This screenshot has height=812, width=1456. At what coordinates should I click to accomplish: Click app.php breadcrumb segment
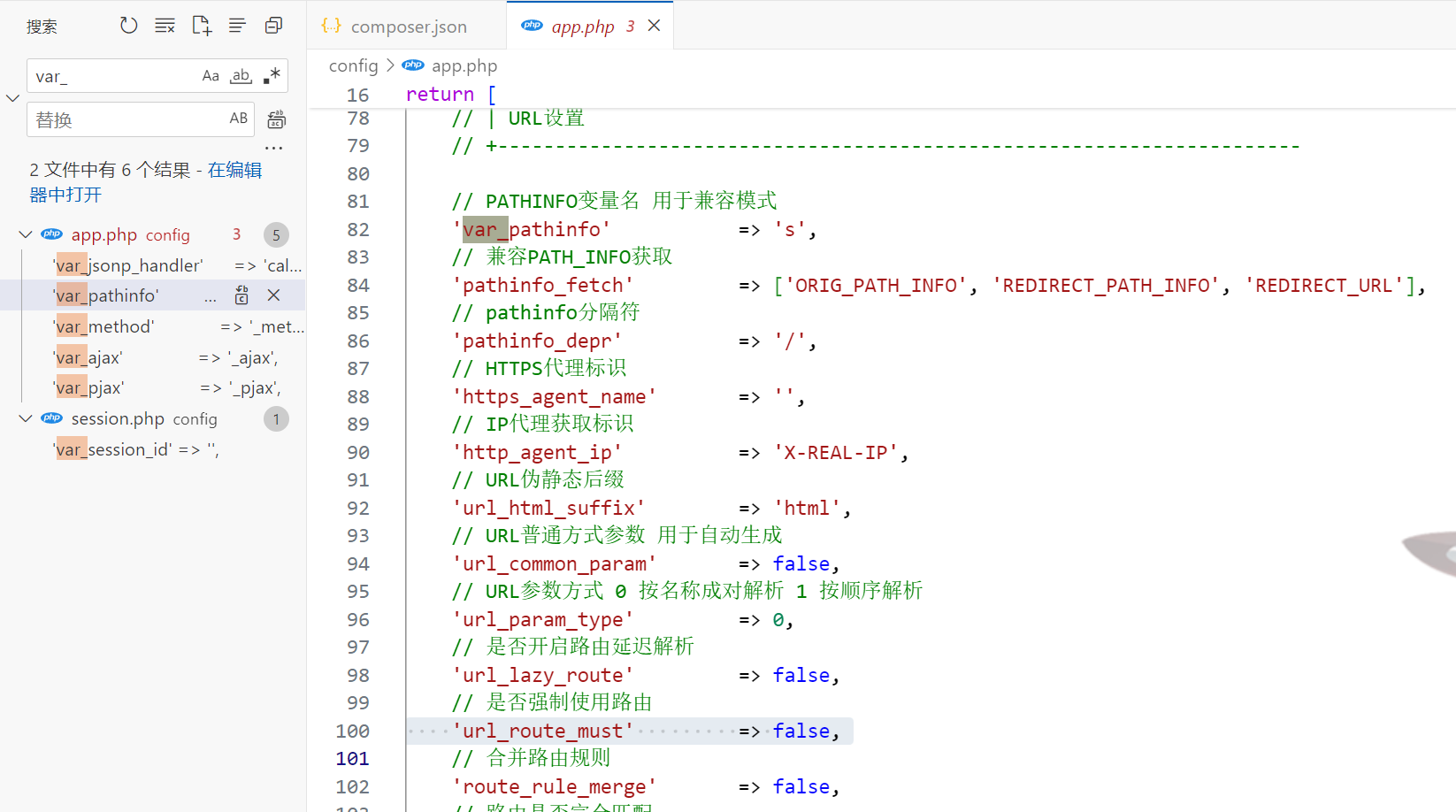(x=464, y=65)
